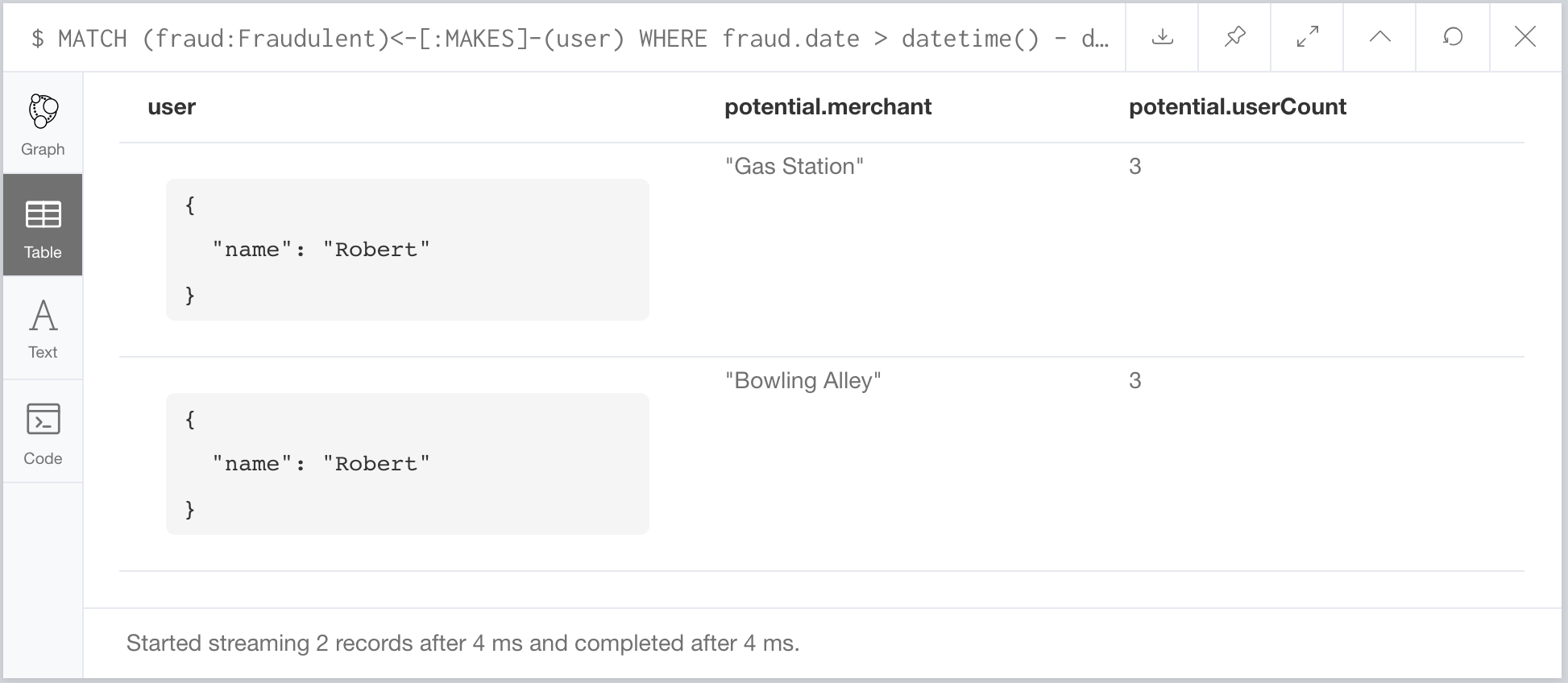Click the userCount value in Gas Station row
1568x683 pixels.
coord(1135,167)
